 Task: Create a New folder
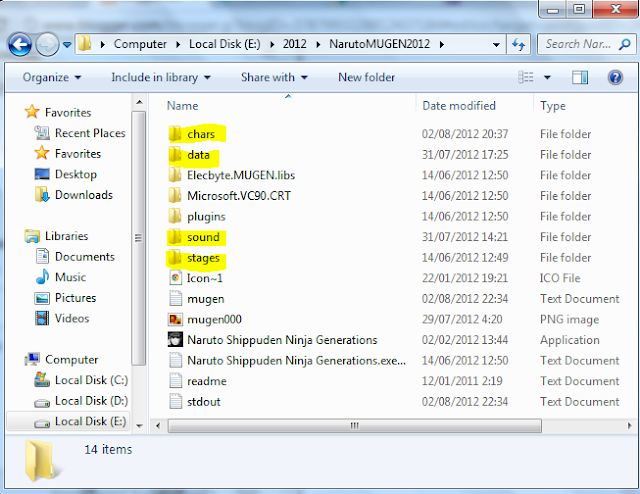click(x=366, y=77)
